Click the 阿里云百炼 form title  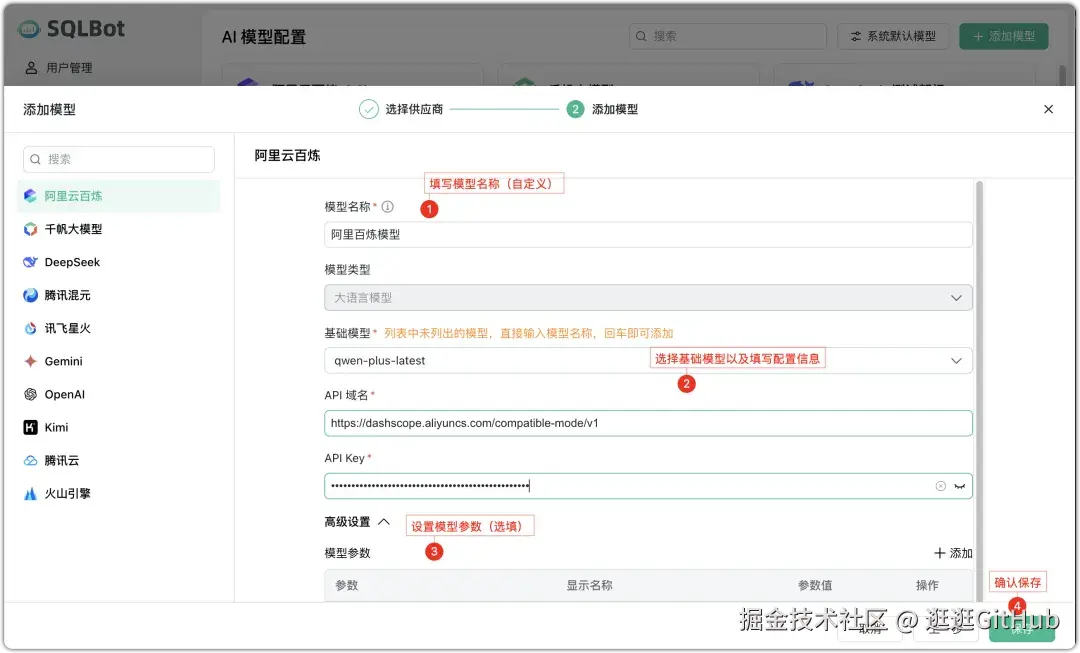click(x=287, y=156)
